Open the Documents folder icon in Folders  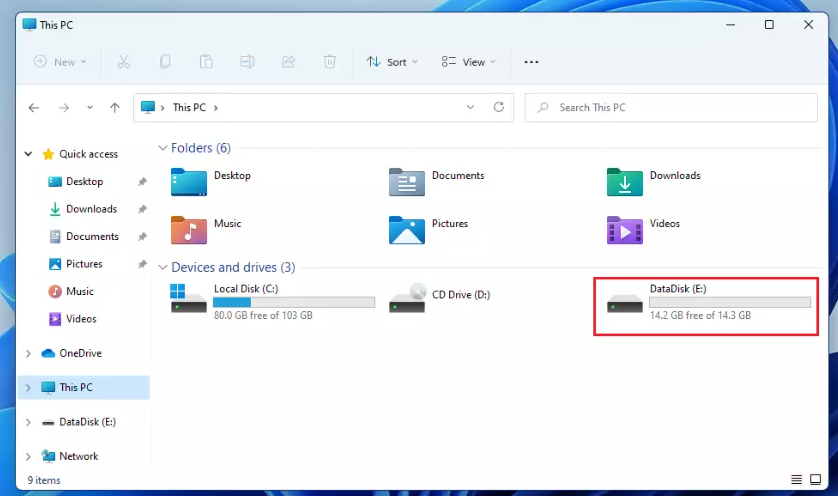coord(407,182)
